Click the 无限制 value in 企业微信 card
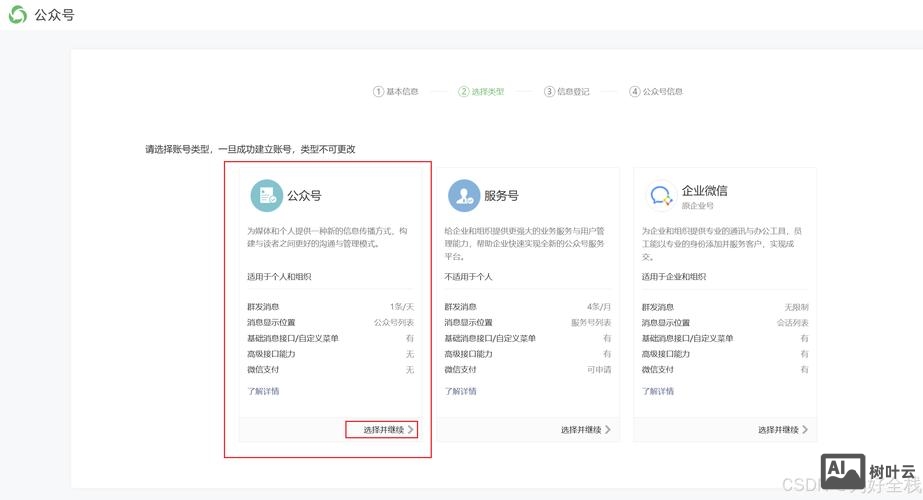Image resolution: width=923 pixels, height=500 pixels. coord(796,307)
